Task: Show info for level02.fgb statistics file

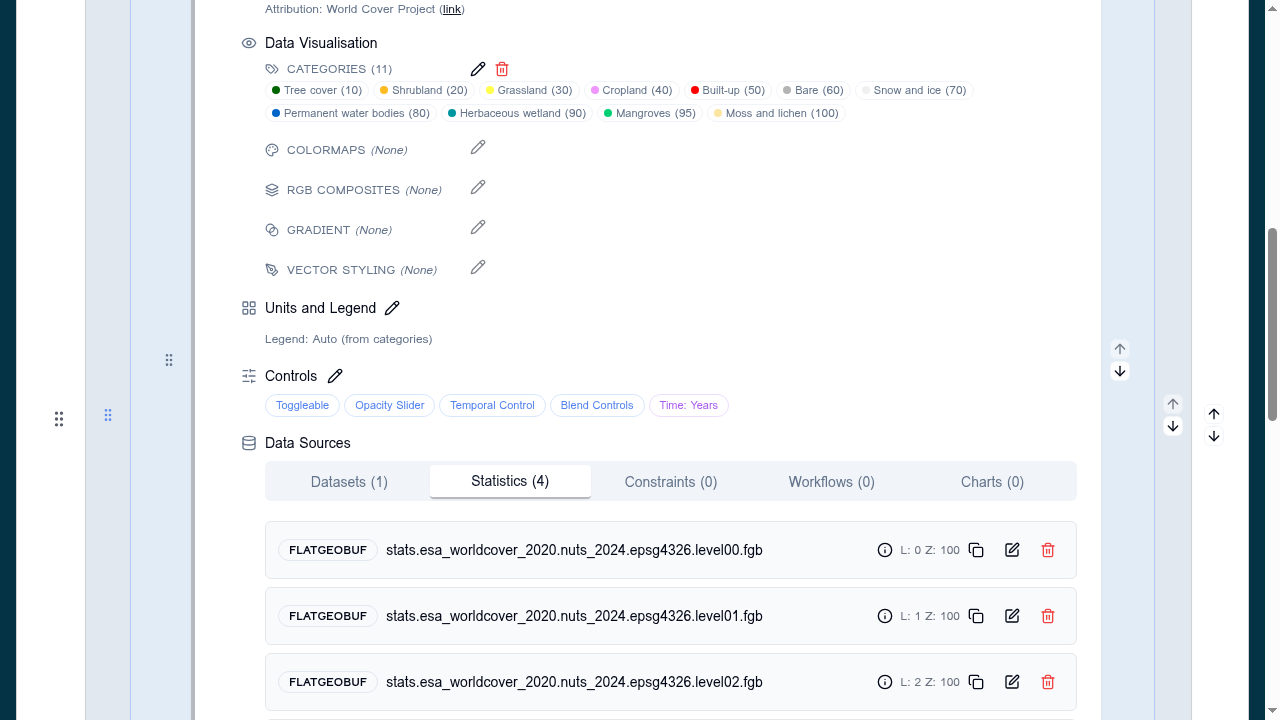Action: (885, 682)
